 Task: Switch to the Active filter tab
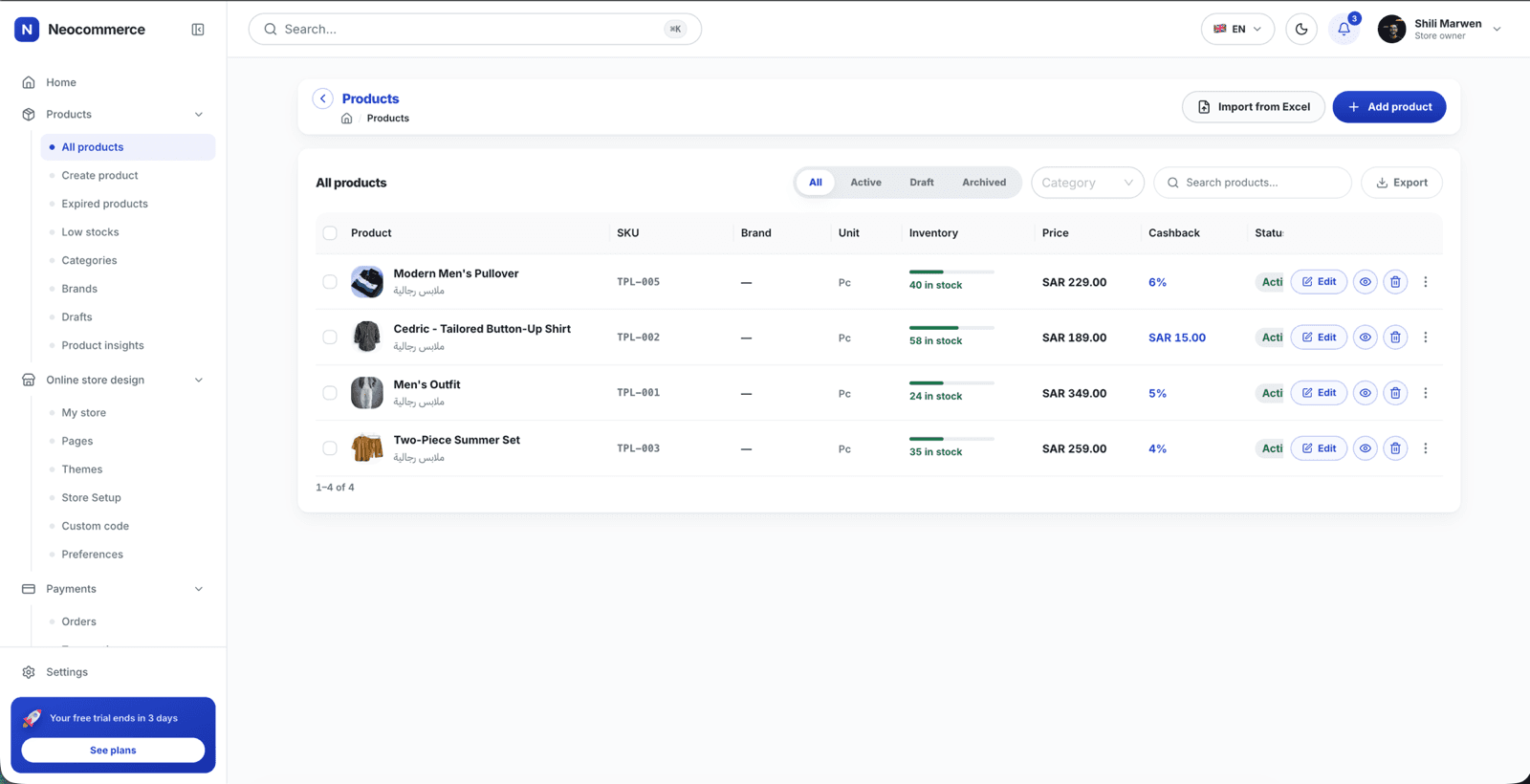pos(865,183)
